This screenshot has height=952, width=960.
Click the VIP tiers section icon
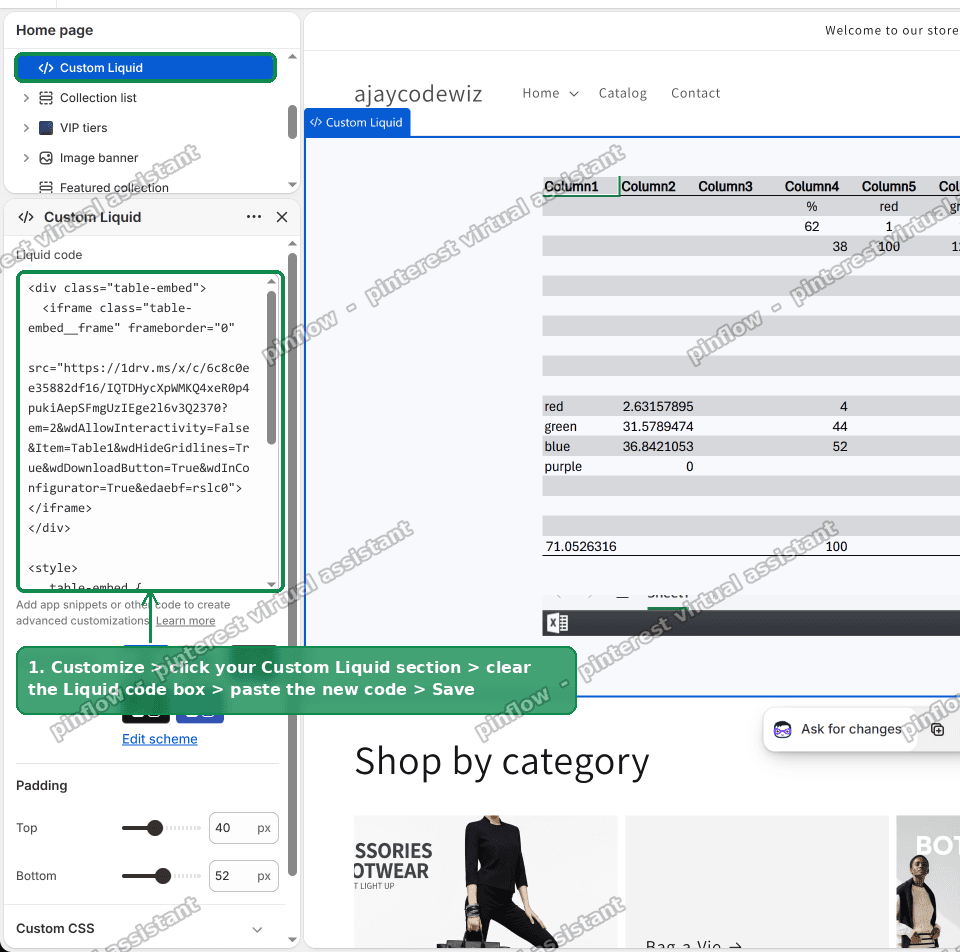pyautogui.click(x=46, y=128)
